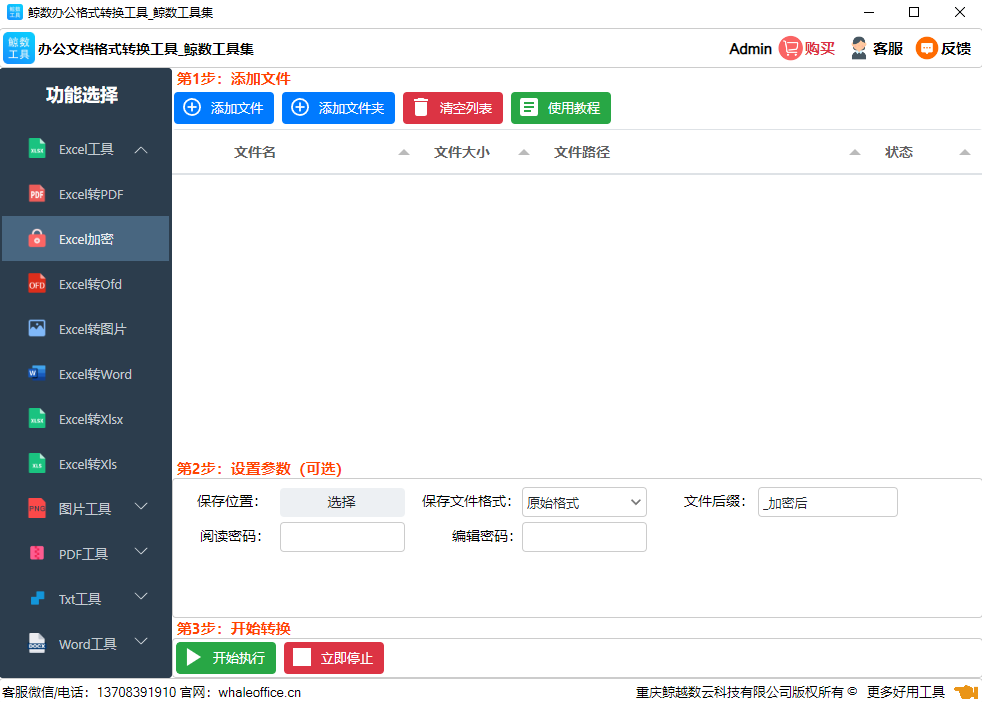Expand the 图片工具 group chevron

(x=141, y=506)
